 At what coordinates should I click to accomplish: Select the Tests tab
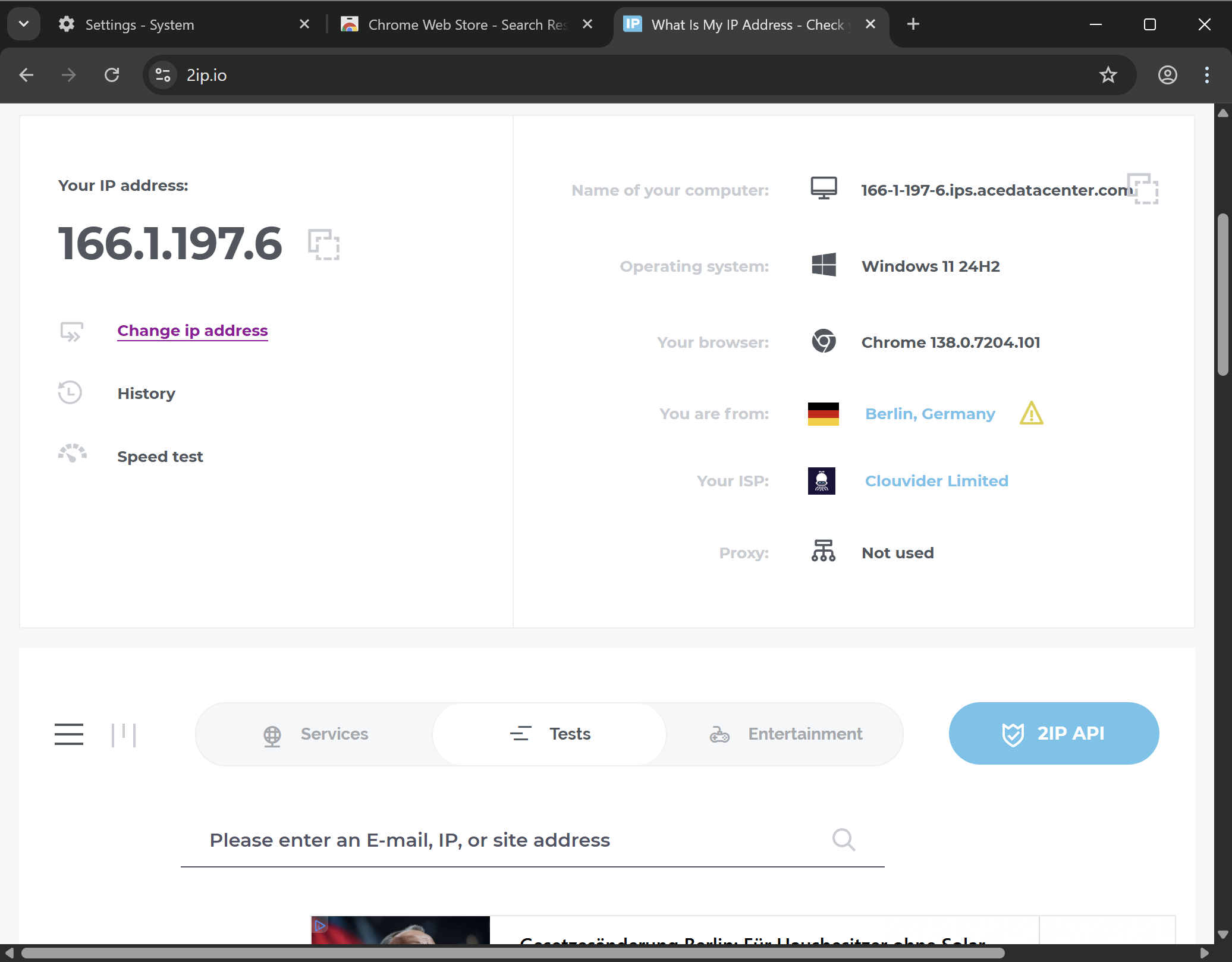click(x=549, y=734)
